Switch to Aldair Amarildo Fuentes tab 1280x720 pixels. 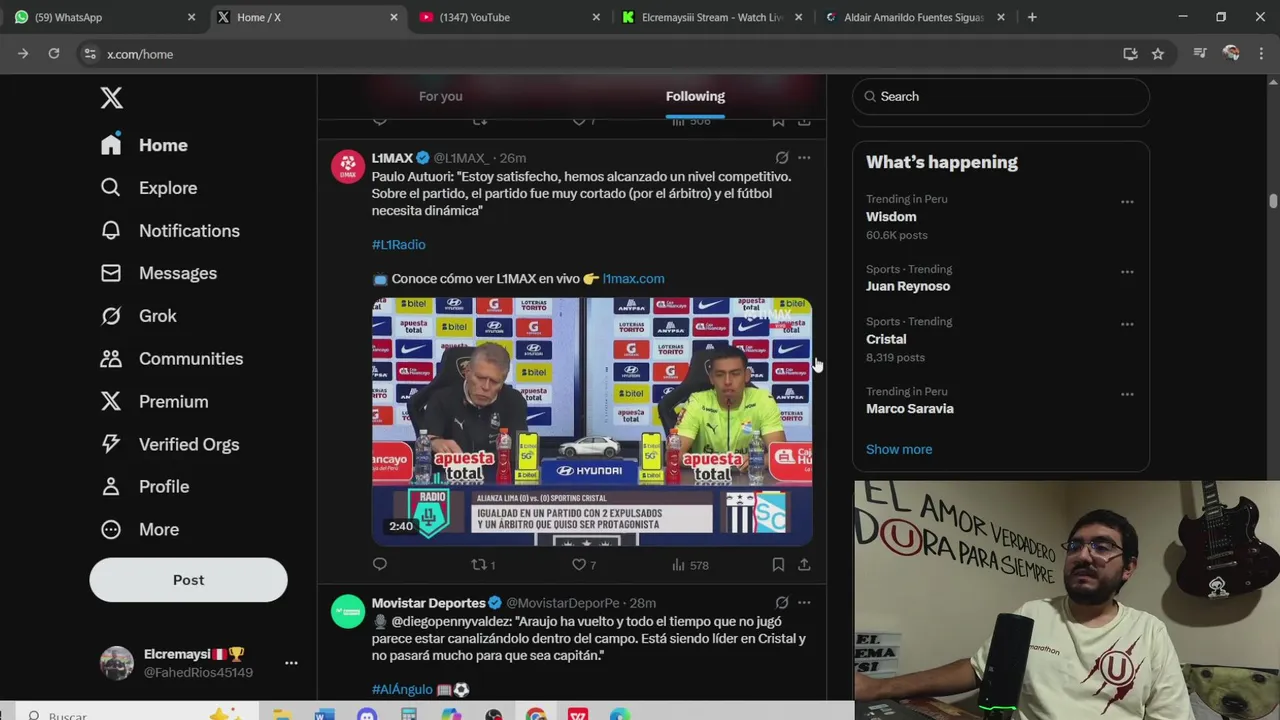click(x=912, y=17)
